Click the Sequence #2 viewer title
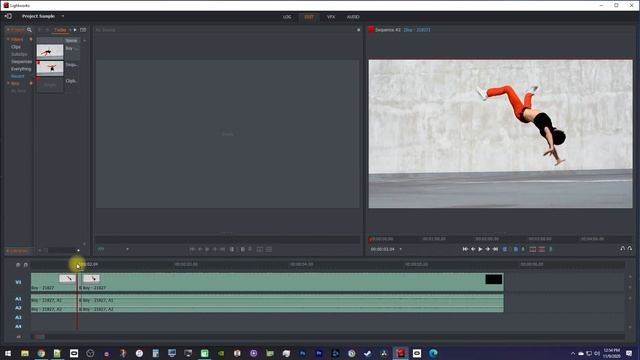The image size is (640, 360). [388, 30]
